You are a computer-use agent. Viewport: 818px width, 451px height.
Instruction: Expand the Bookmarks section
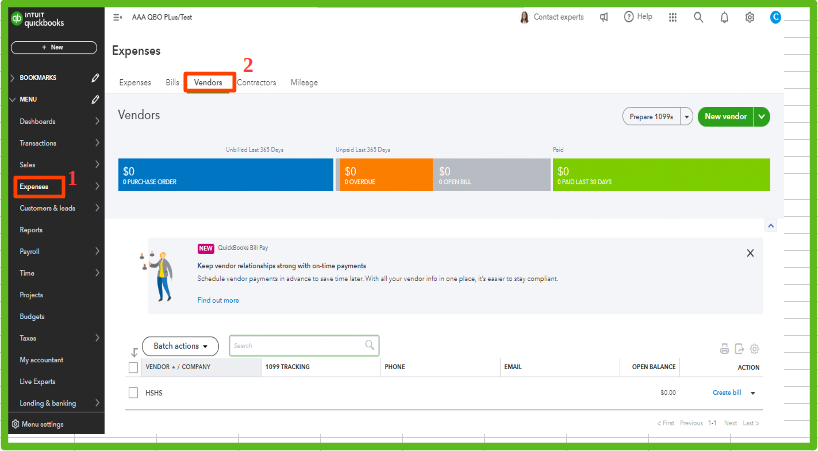(x=13, y=78)
